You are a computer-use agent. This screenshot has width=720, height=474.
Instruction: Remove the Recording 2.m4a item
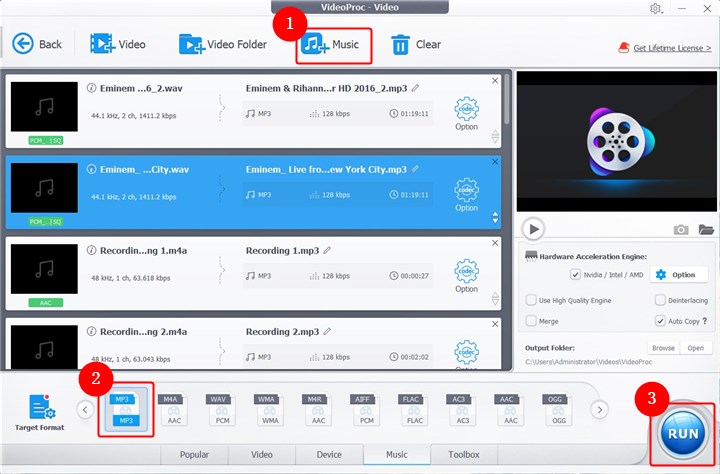pyautogui.click(x=495, y=324)
